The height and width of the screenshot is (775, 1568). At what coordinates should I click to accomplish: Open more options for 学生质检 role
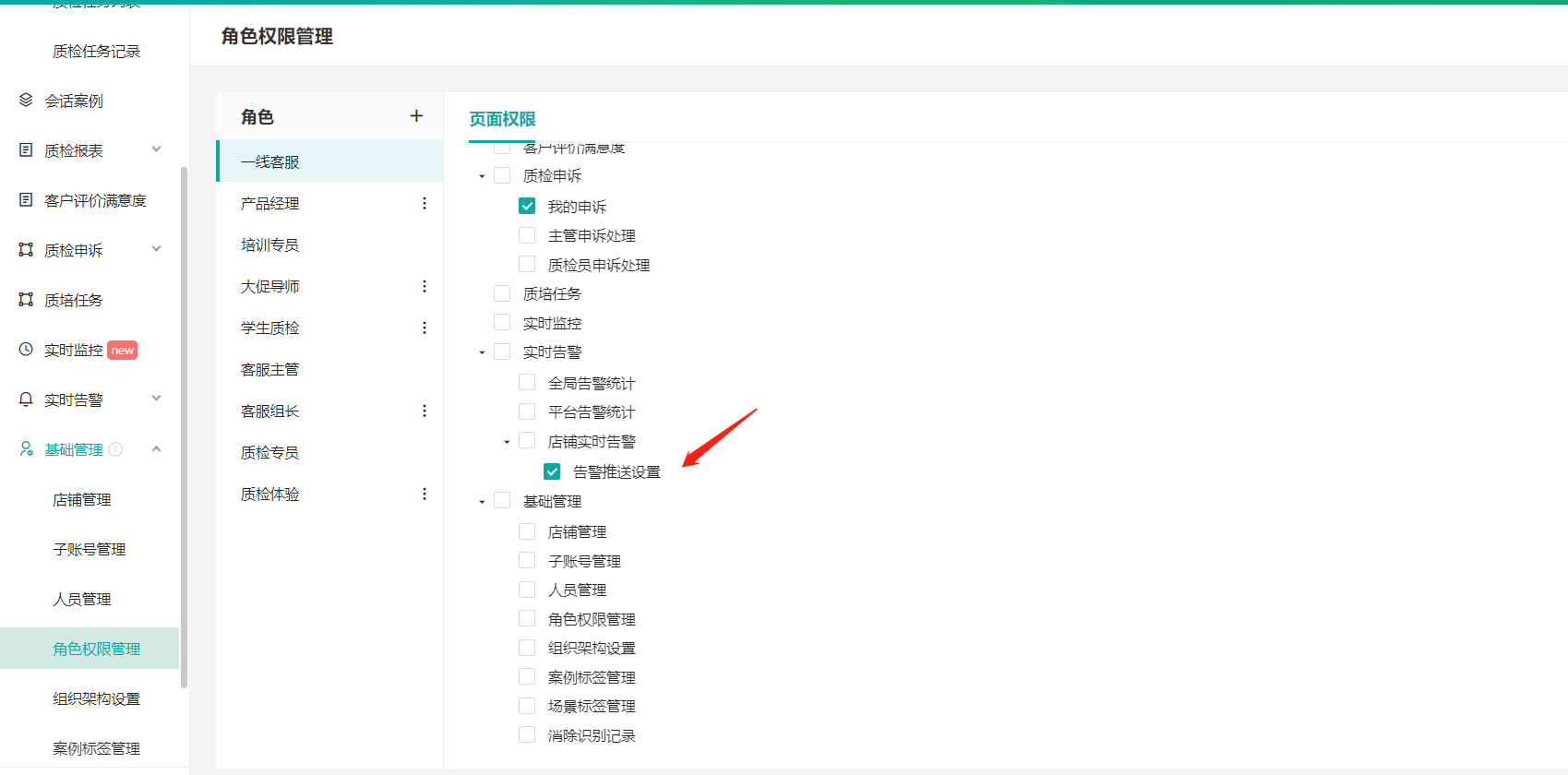tap(425, 328)
